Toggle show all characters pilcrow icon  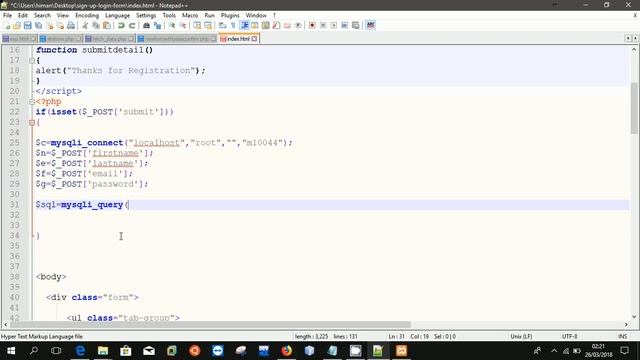[233, 25]
